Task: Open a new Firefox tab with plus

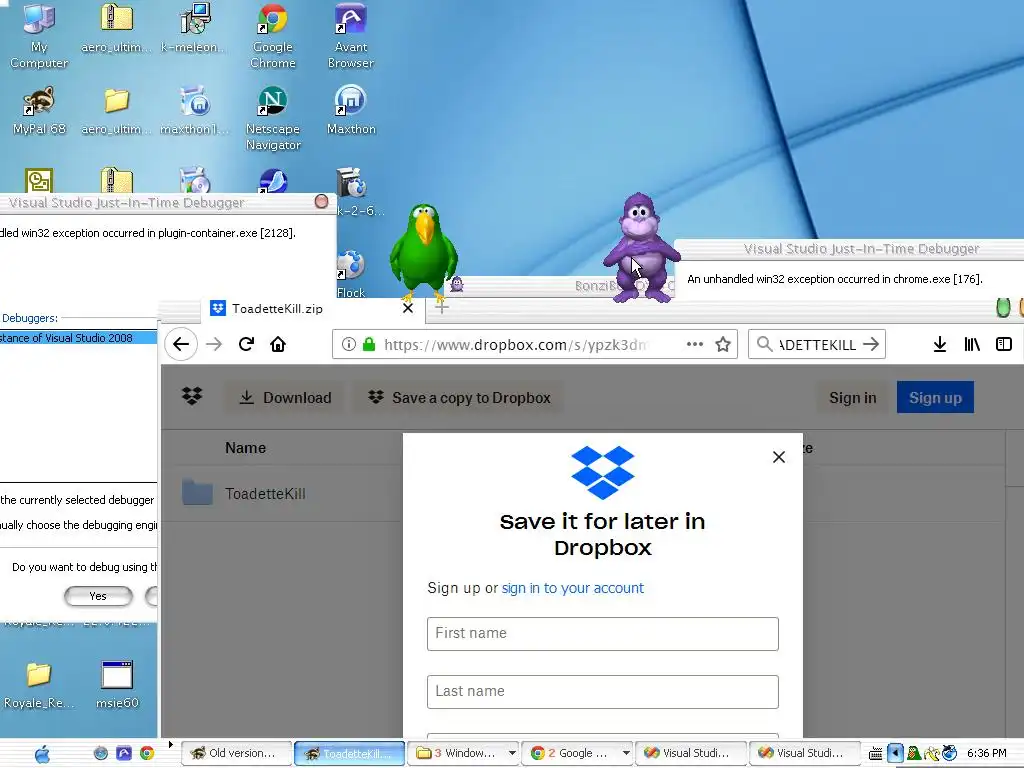Action: (442, 307)
